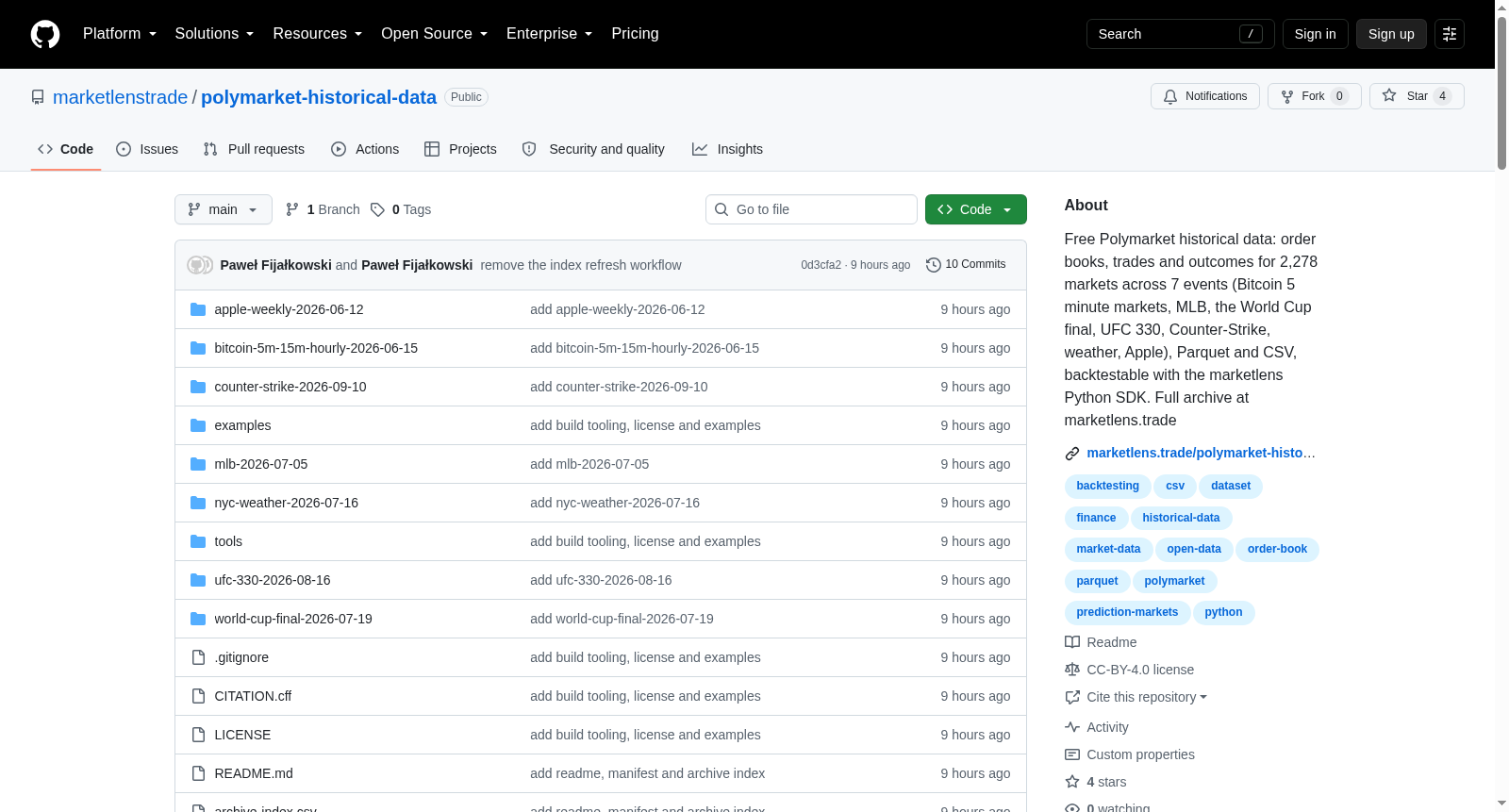1509x812 pixels.
Task: Switch to the Pull requests tab
Action: [x=254, y=149]
